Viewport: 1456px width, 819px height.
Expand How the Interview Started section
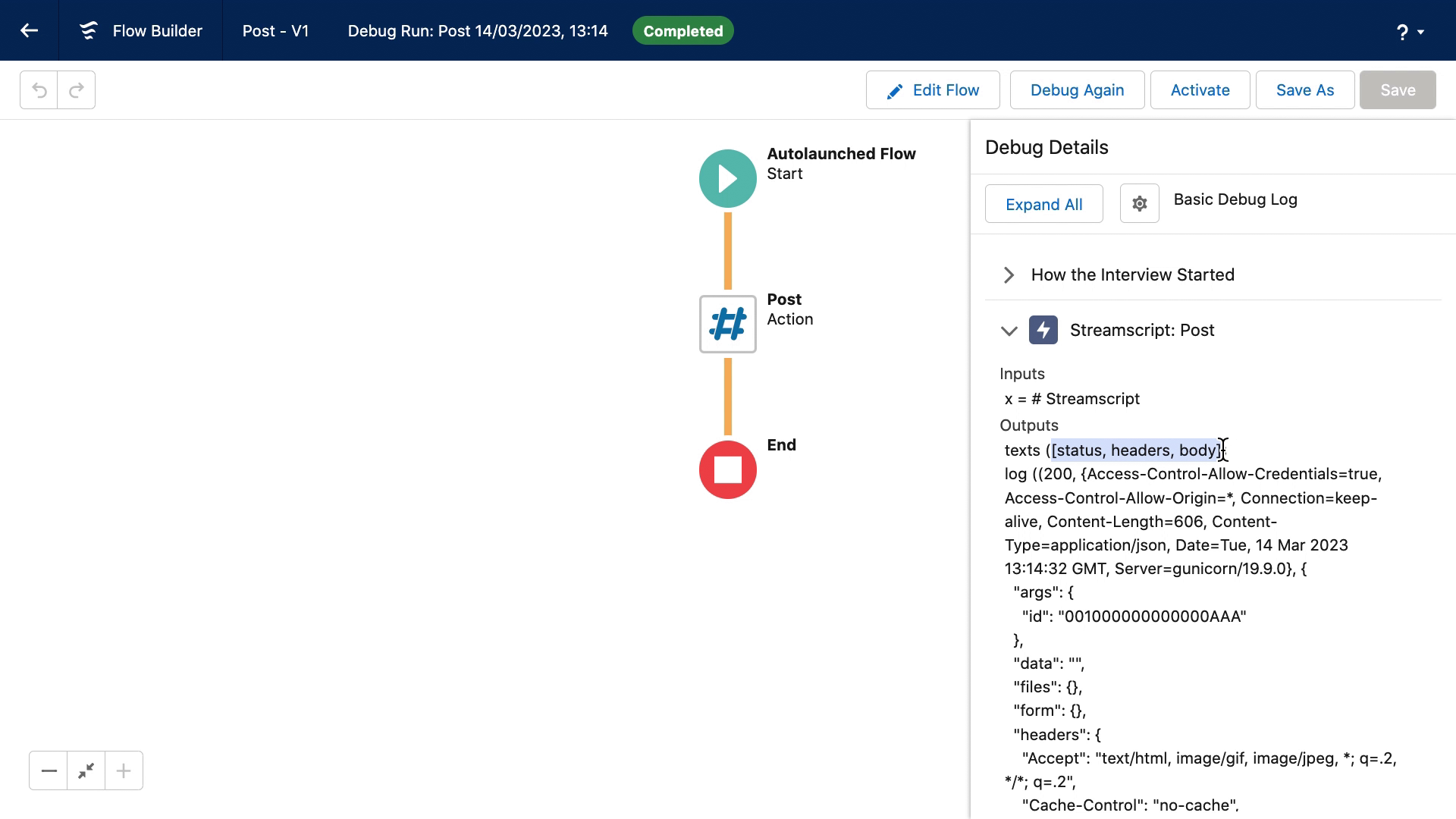click(x=1009, y=275)
